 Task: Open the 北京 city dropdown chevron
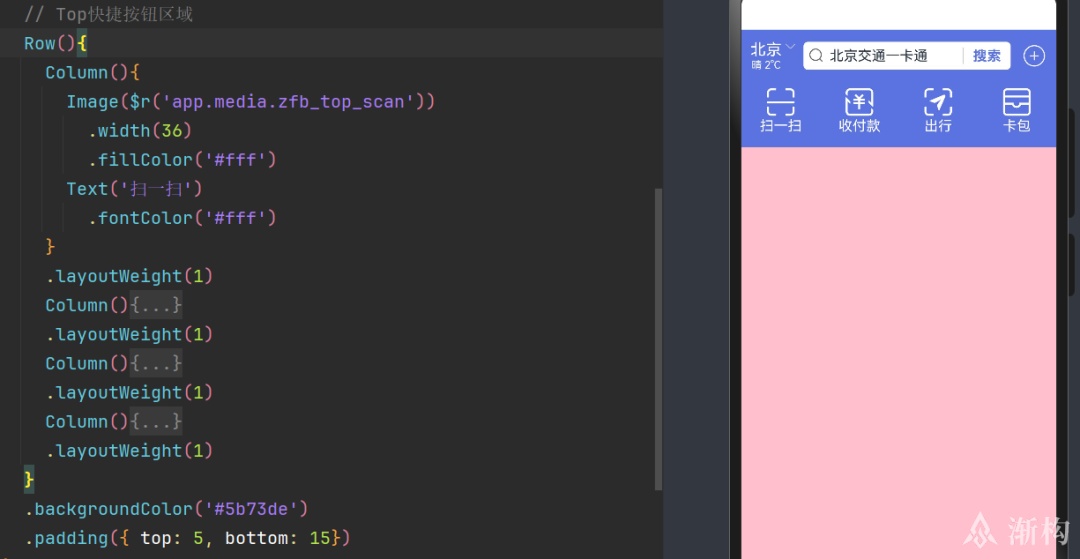790,47
